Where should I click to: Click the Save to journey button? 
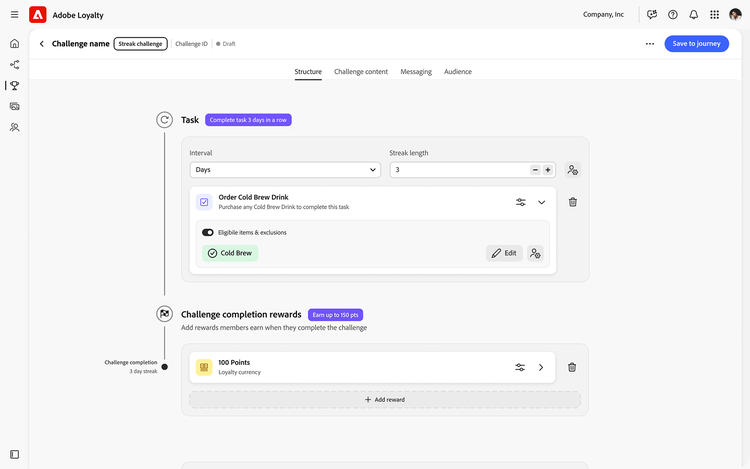point(696,44)
